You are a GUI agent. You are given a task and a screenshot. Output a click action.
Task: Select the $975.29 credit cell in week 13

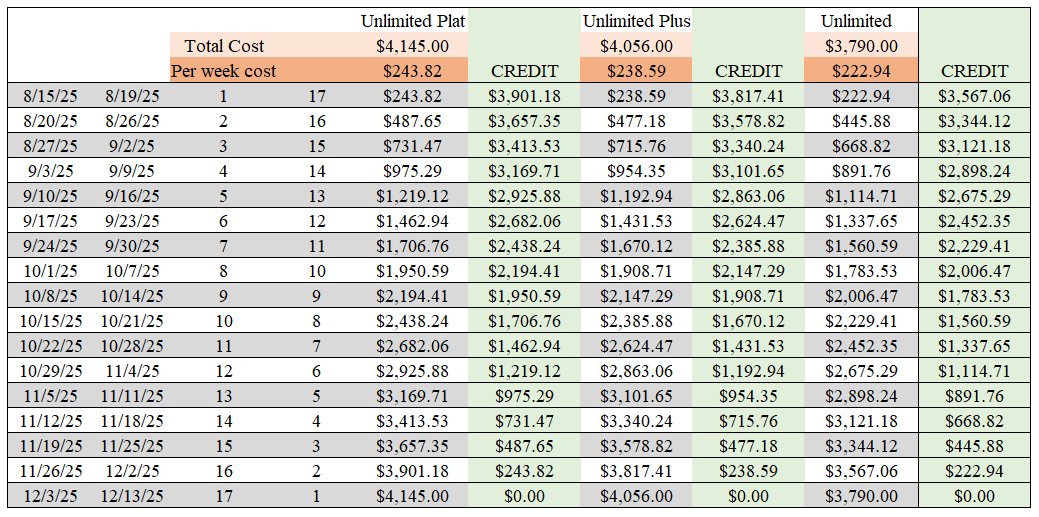pyautogui.click(x=524, y=396)
